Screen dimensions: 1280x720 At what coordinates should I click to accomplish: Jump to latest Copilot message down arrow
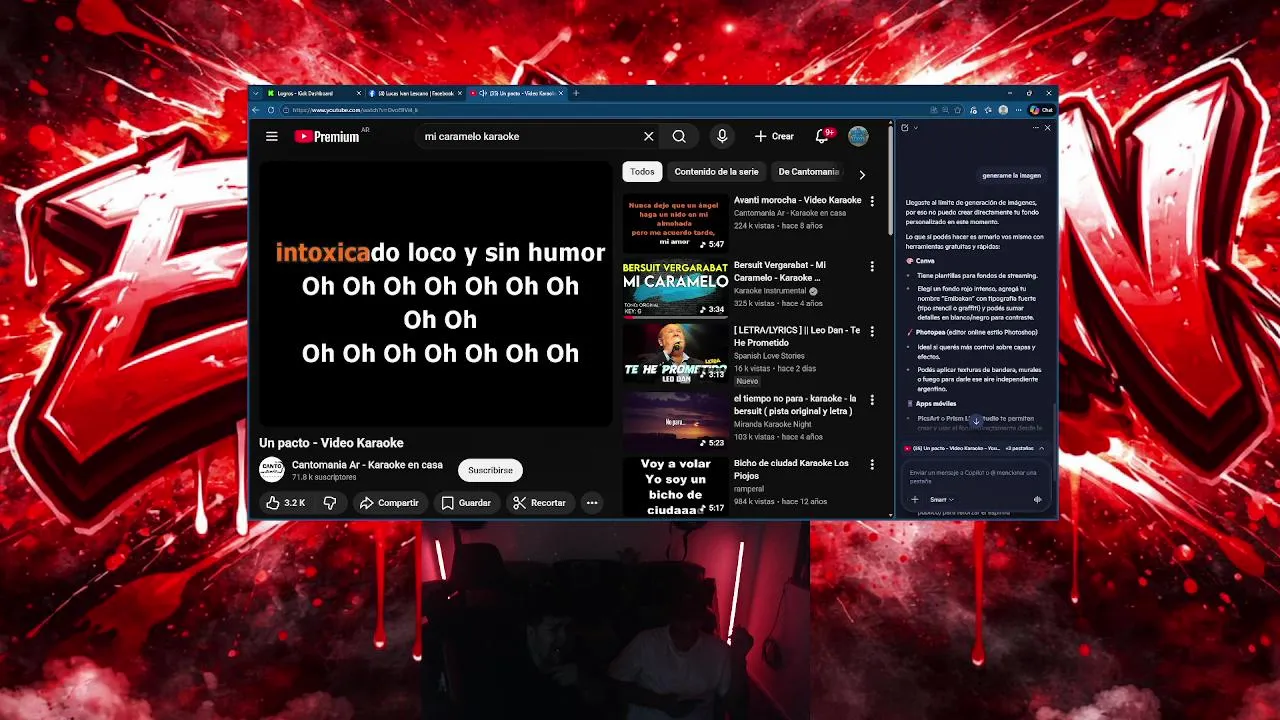pyautogui.click(x=976, y=421)
